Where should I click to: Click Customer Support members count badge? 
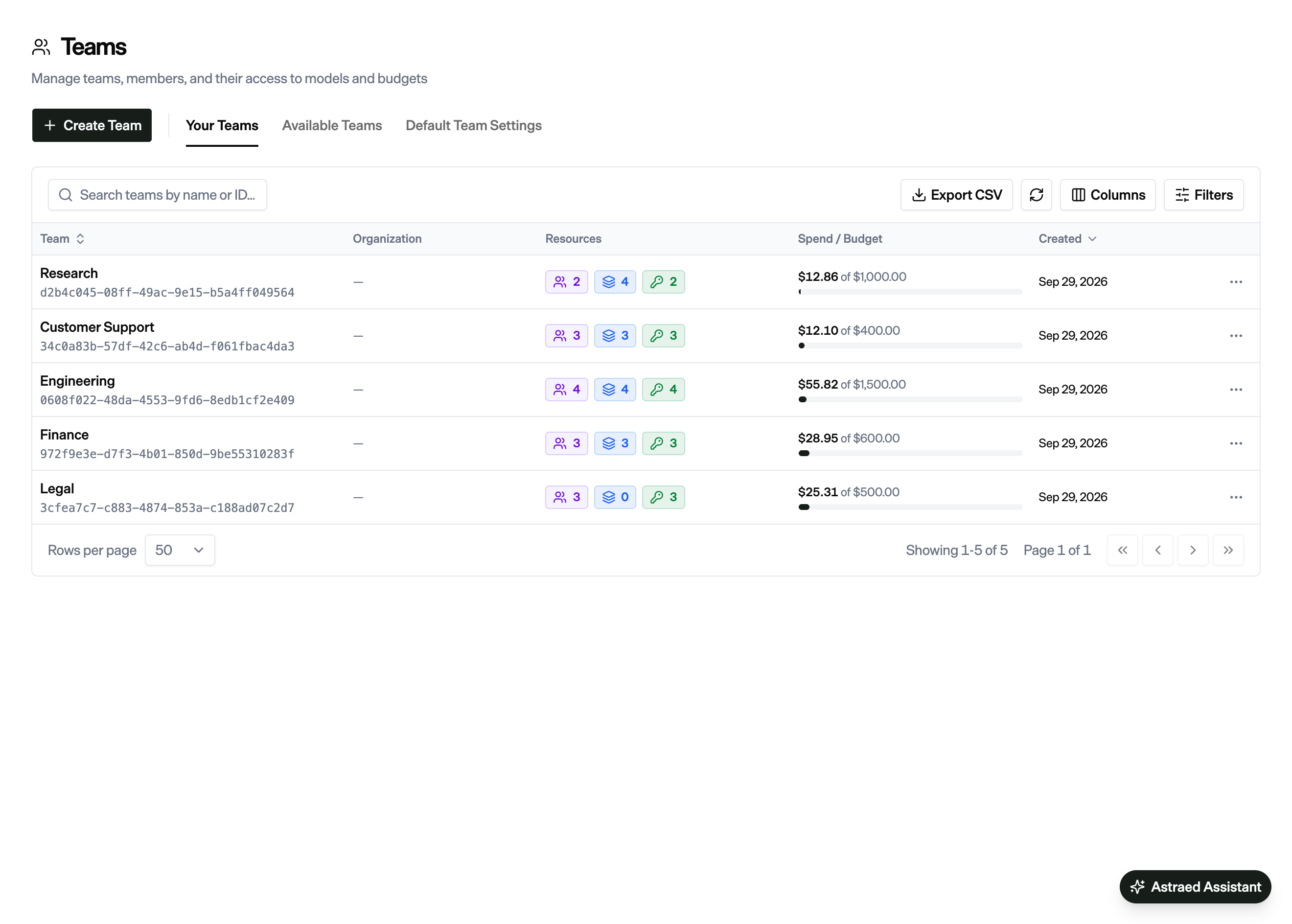566,336
